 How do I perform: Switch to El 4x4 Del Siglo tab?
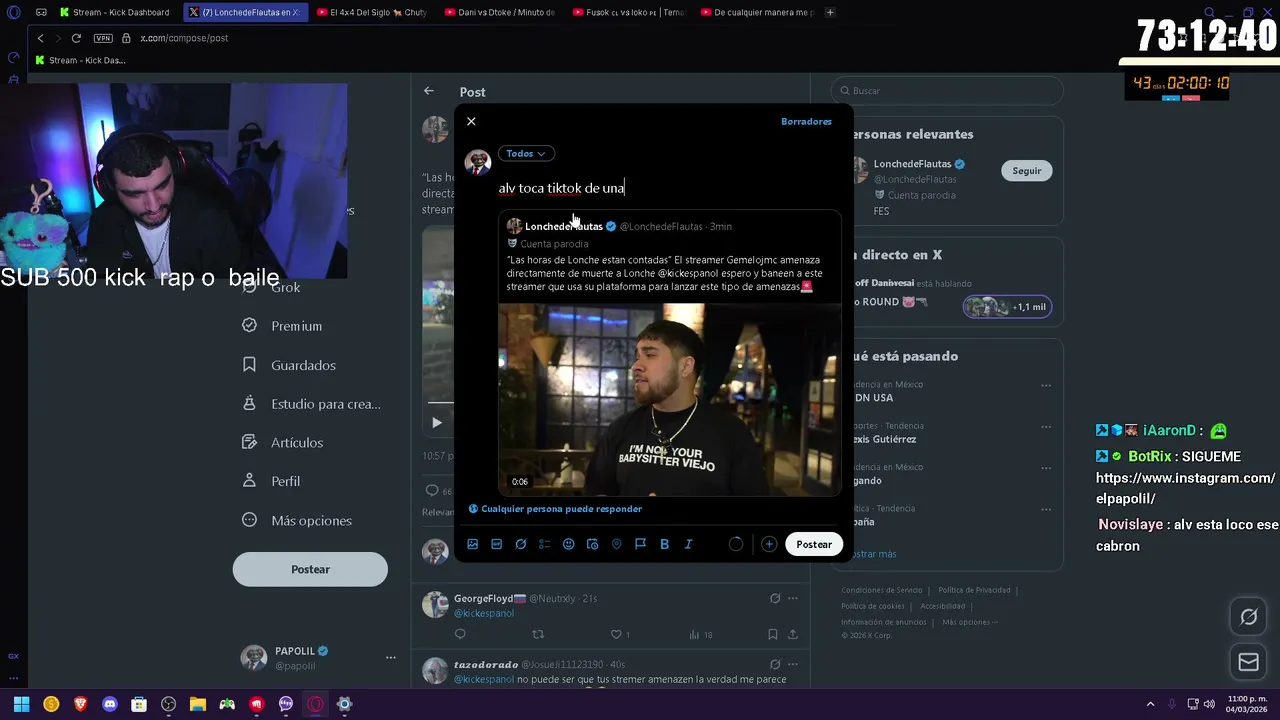tap(372, 12)
